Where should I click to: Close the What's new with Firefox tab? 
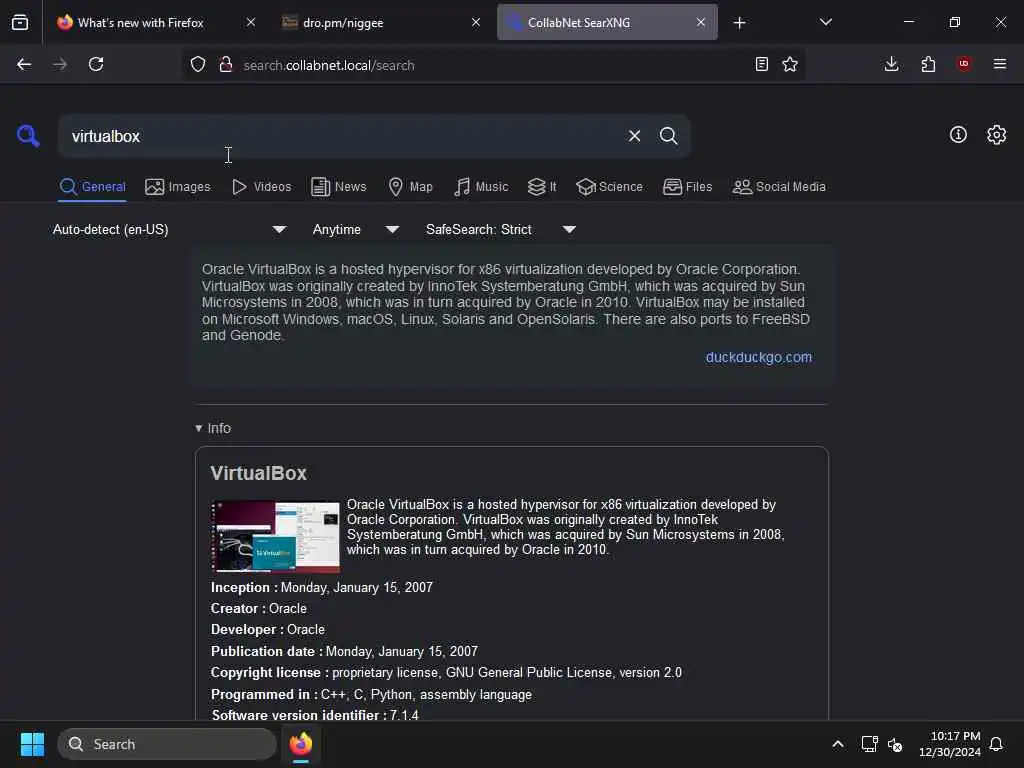[251, 22]
